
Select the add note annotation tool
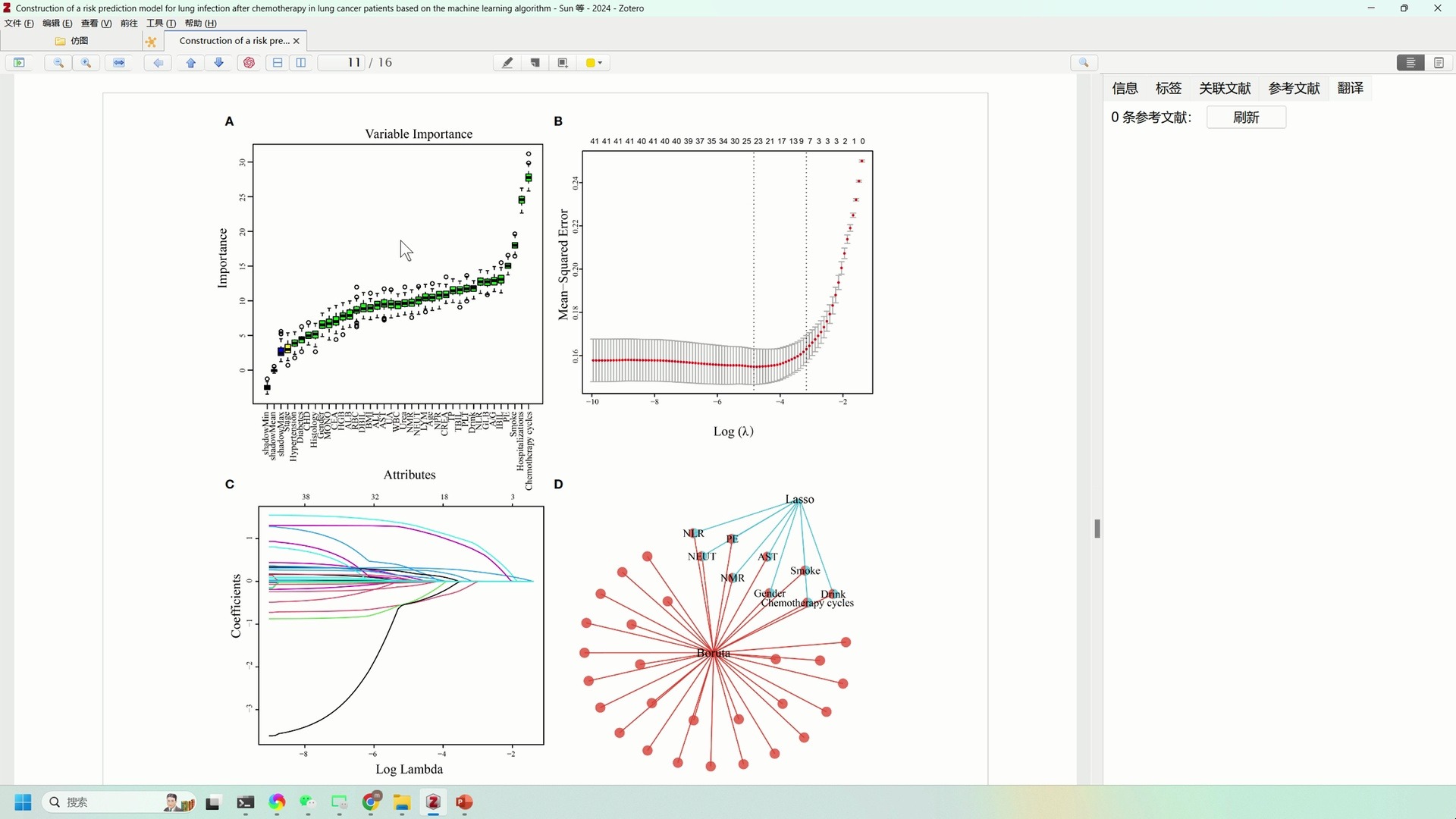coord(535,63)
